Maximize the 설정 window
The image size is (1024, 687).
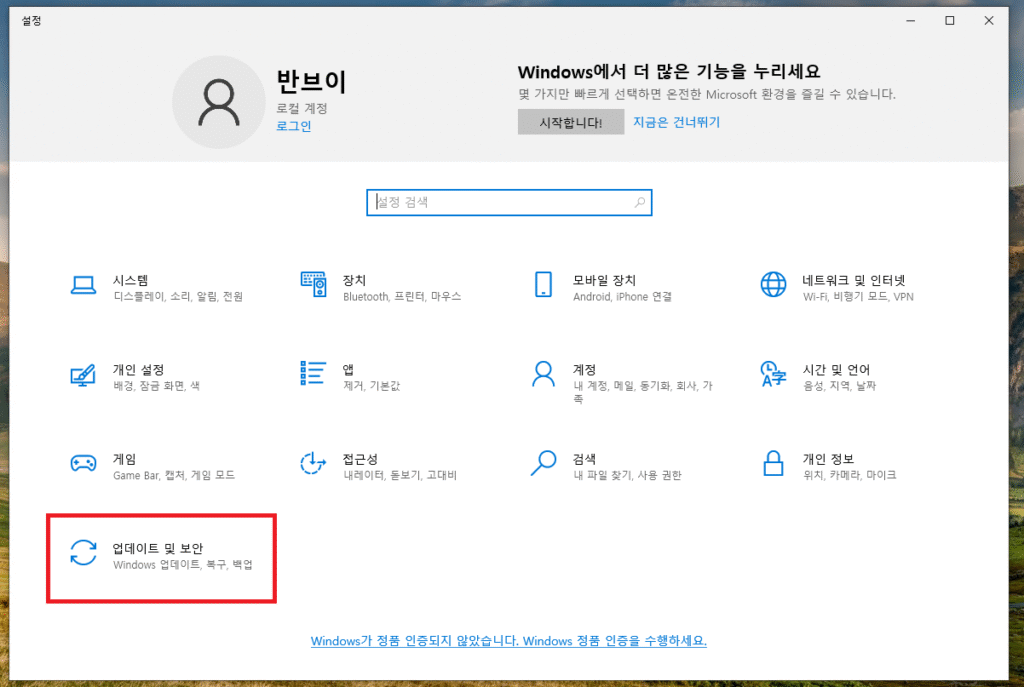pos(950,21)
